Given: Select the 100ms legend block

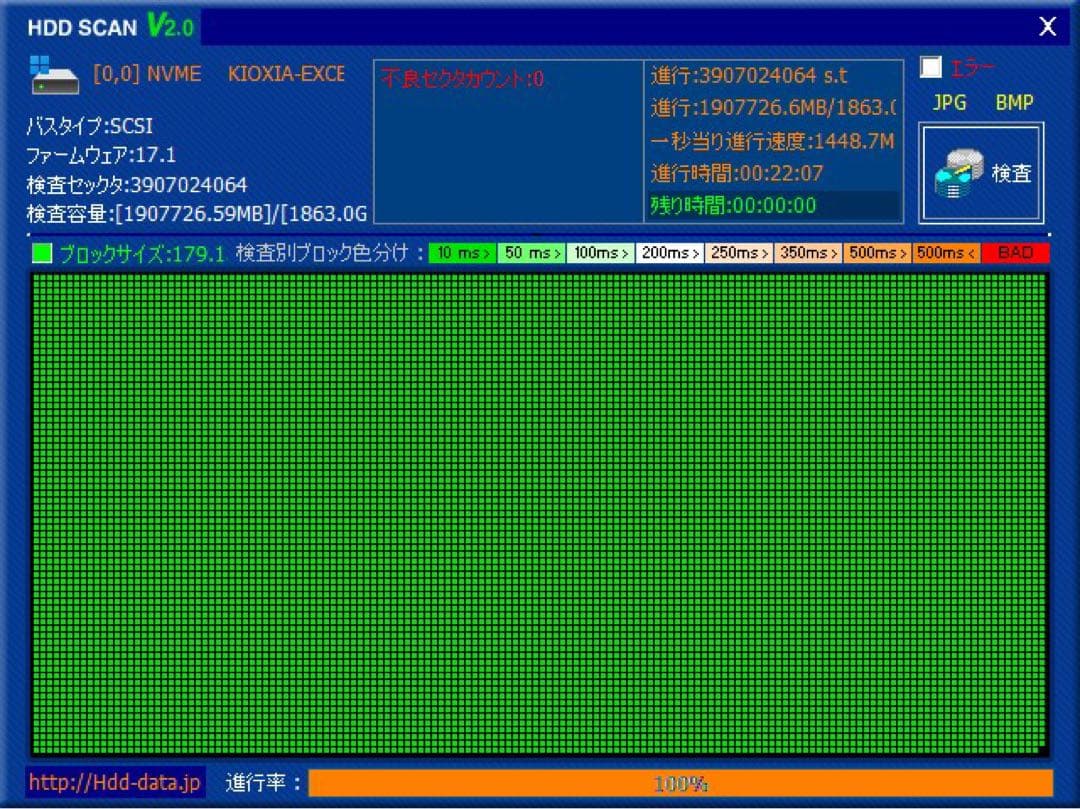Looking at the screenshot, I should coord(600,253).
